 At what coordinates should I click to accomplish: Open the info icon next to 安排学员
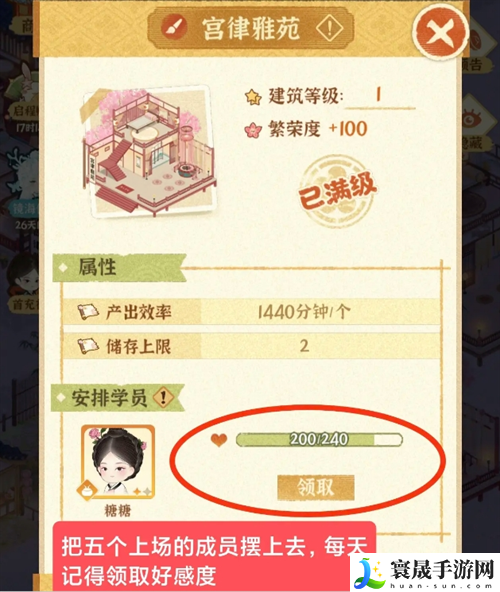pyautogui.click(x=163, y=398)
